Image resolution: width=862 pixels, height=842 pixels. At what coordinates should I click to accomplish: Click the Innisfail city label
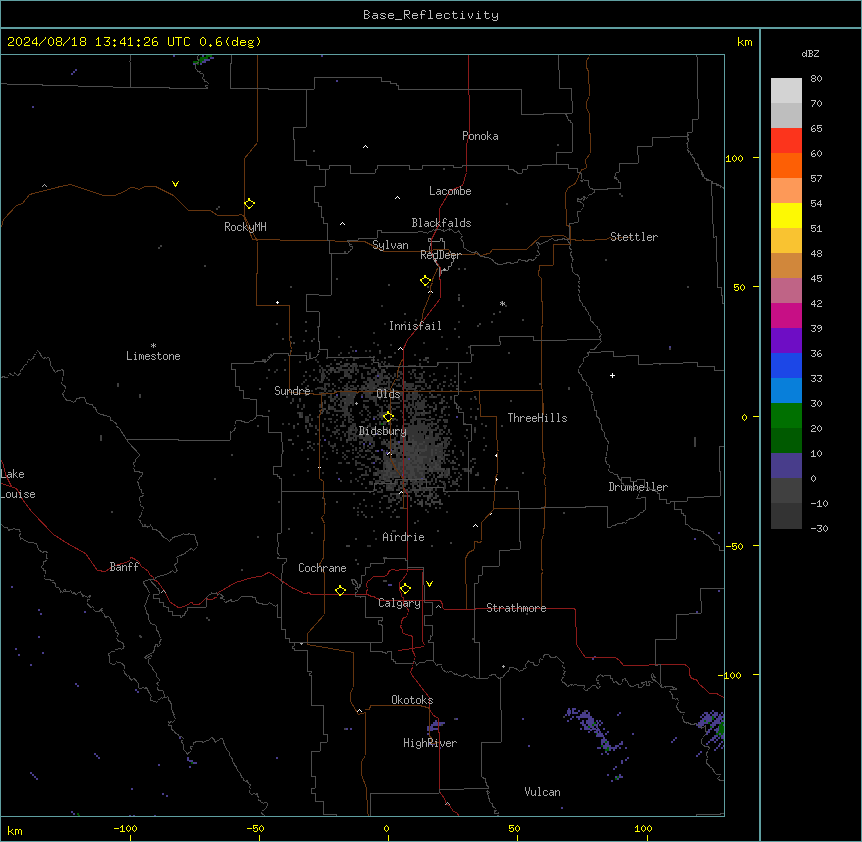point(415,326)
